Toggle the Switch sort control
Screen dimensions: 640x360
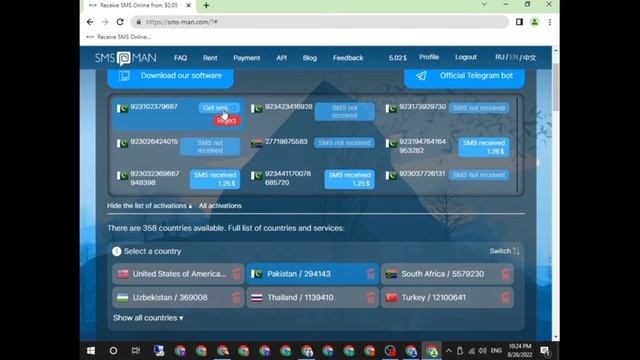click(x=504, y=251)
